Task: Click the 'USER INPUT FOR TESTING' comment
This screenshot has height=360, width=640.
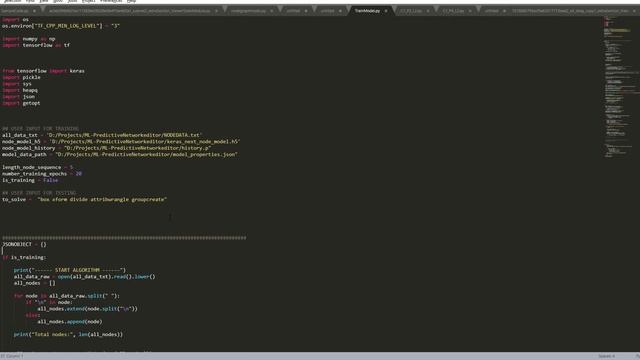Action: pyautogui.click(x=39, y=193)
